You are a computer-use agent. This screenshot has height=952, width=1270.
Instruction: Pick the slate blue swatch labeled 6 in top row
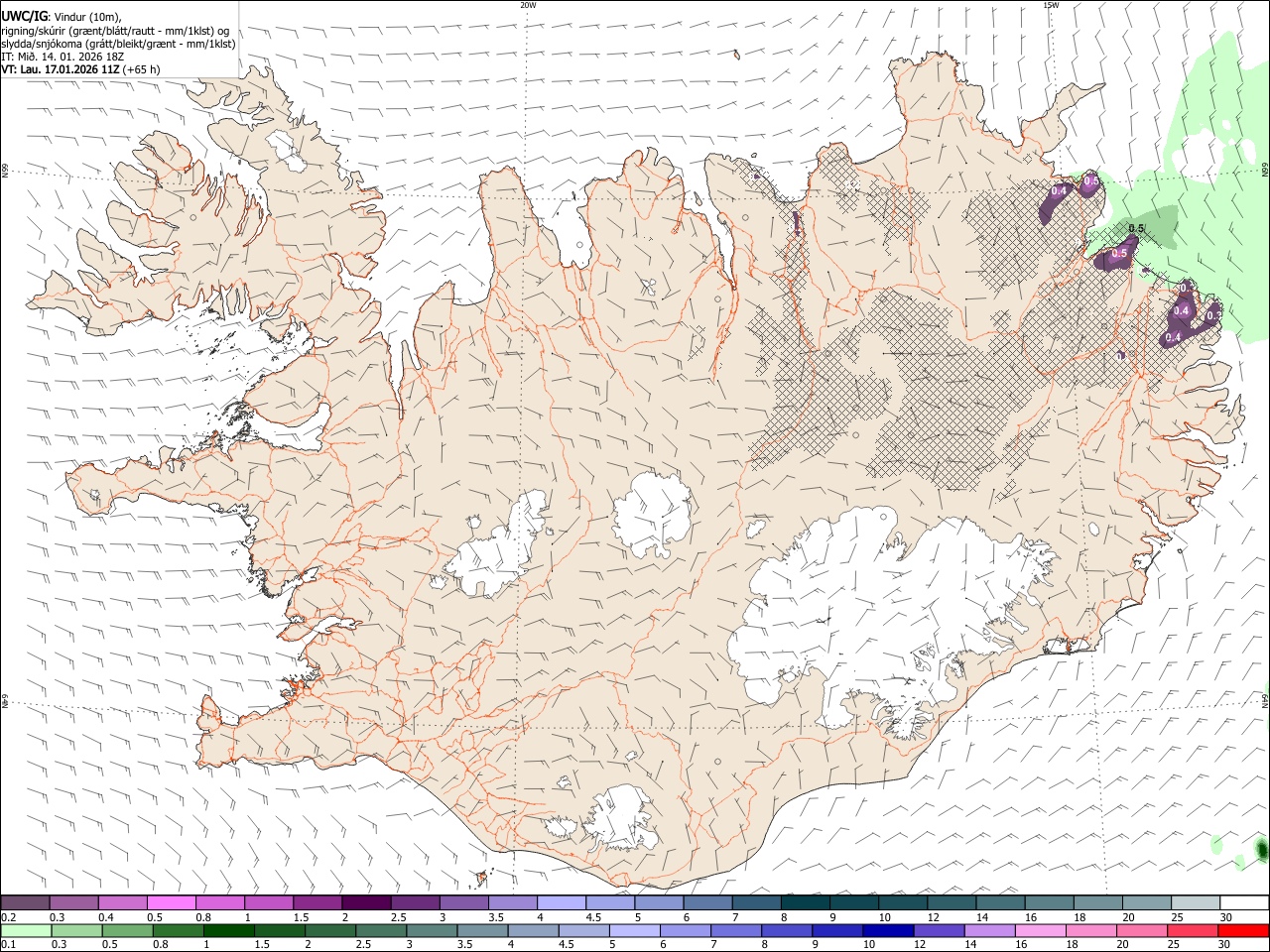[706, 903]
